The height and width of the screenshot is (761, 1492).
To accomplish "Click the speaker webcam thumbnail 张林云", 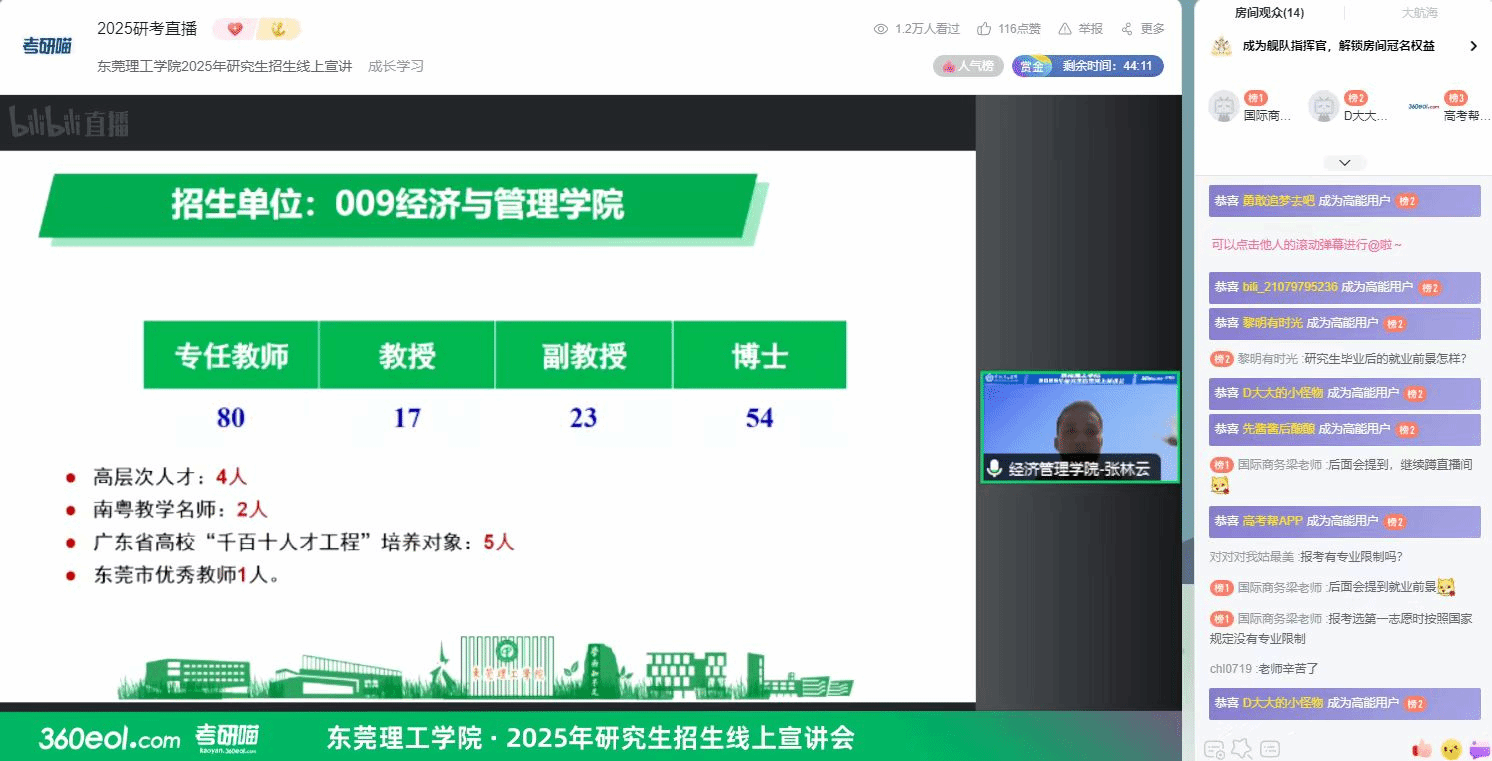I will click(x=1080, y=427).
